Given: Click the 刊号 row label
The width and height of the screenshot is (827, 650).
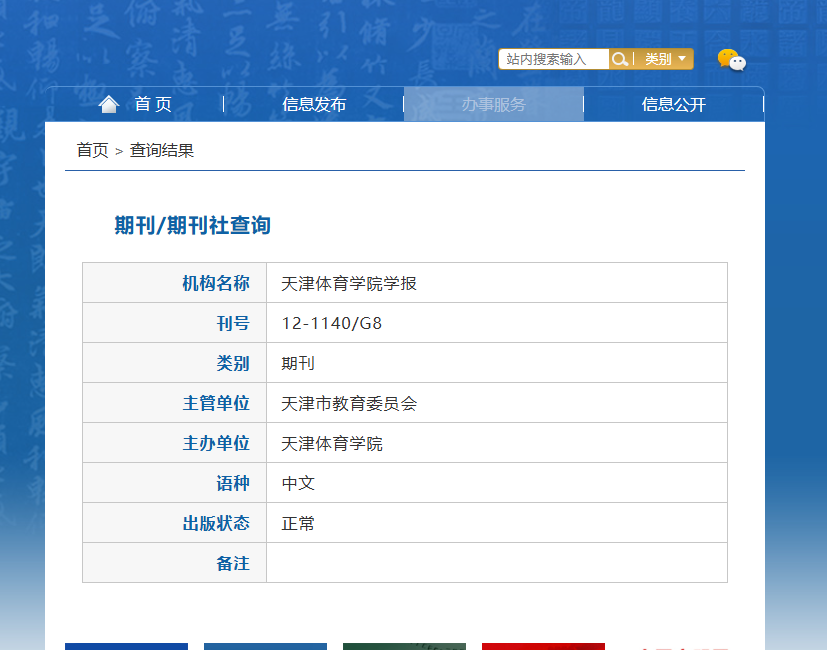Looking at the screenshot, I should pos(233,323).
